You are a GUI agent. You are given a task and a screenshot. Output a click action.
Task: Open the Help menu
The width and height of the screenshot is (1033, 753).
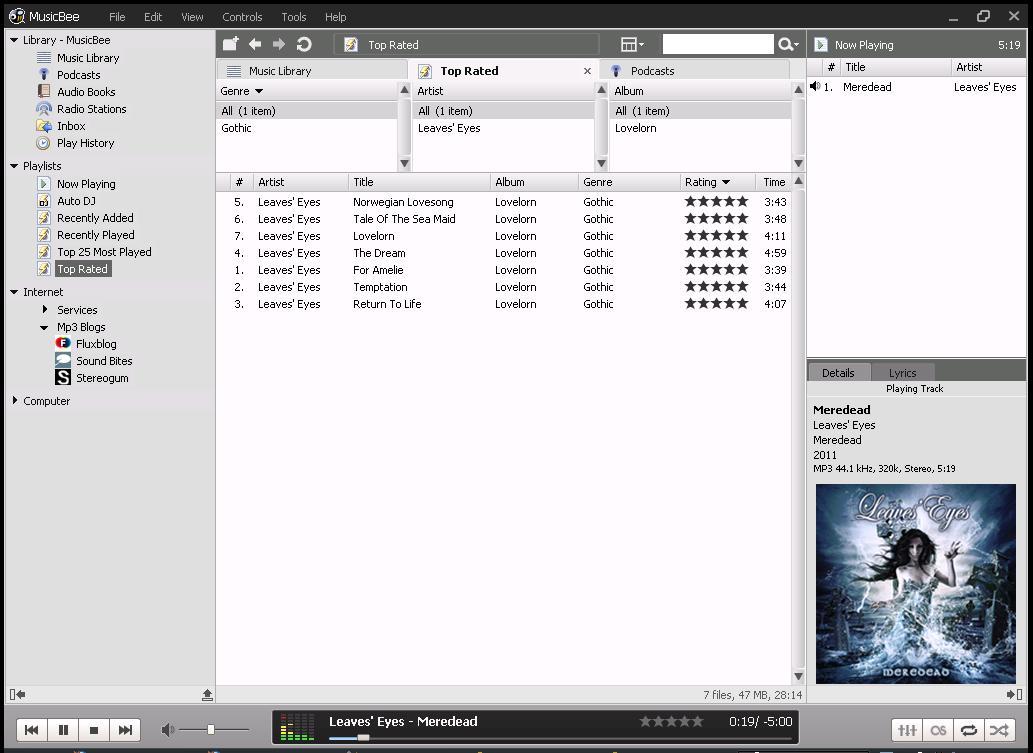pyautogui.click(x=335, y=17)
